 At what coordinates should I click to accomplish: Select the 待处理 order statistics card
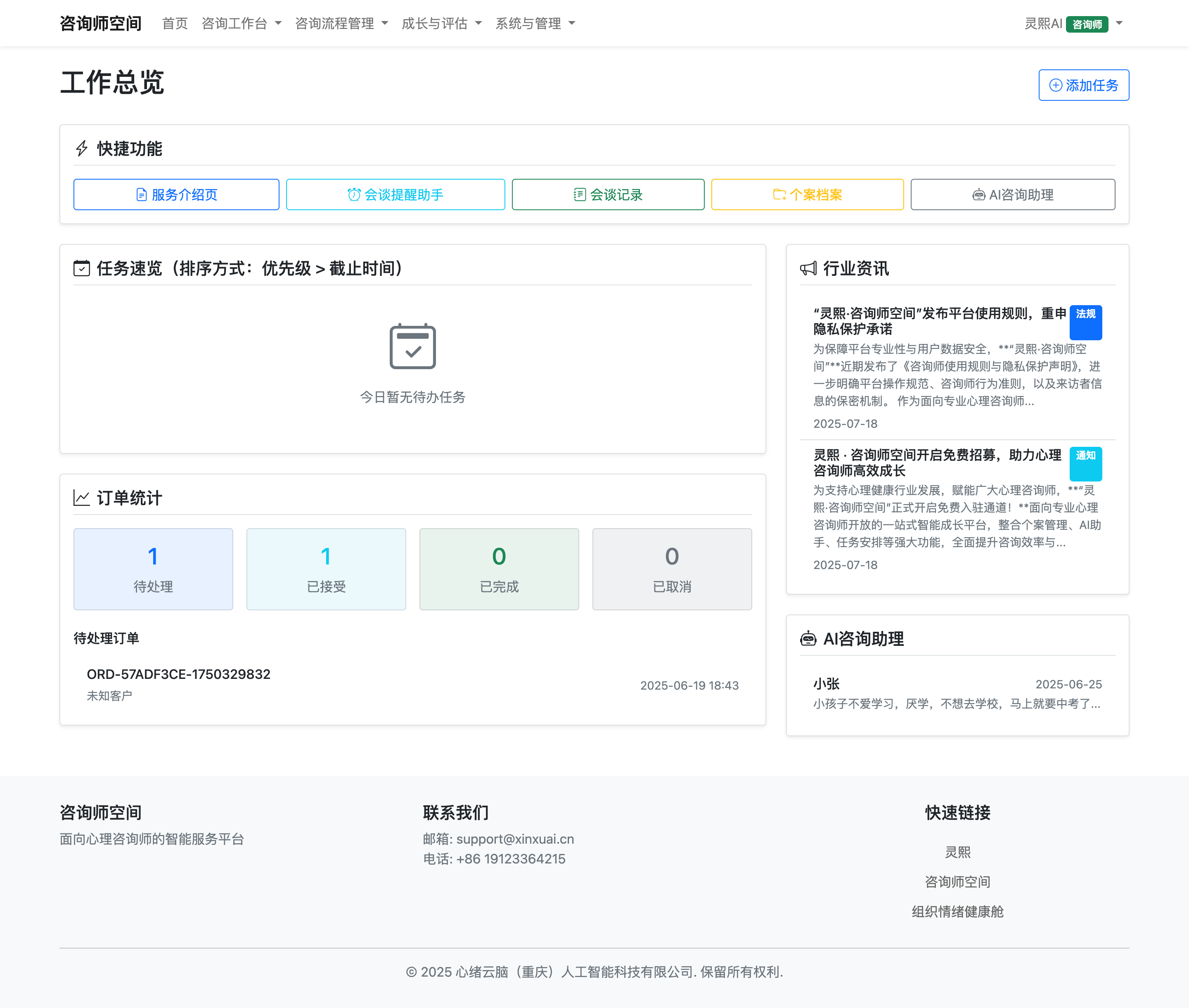(153, 569)
